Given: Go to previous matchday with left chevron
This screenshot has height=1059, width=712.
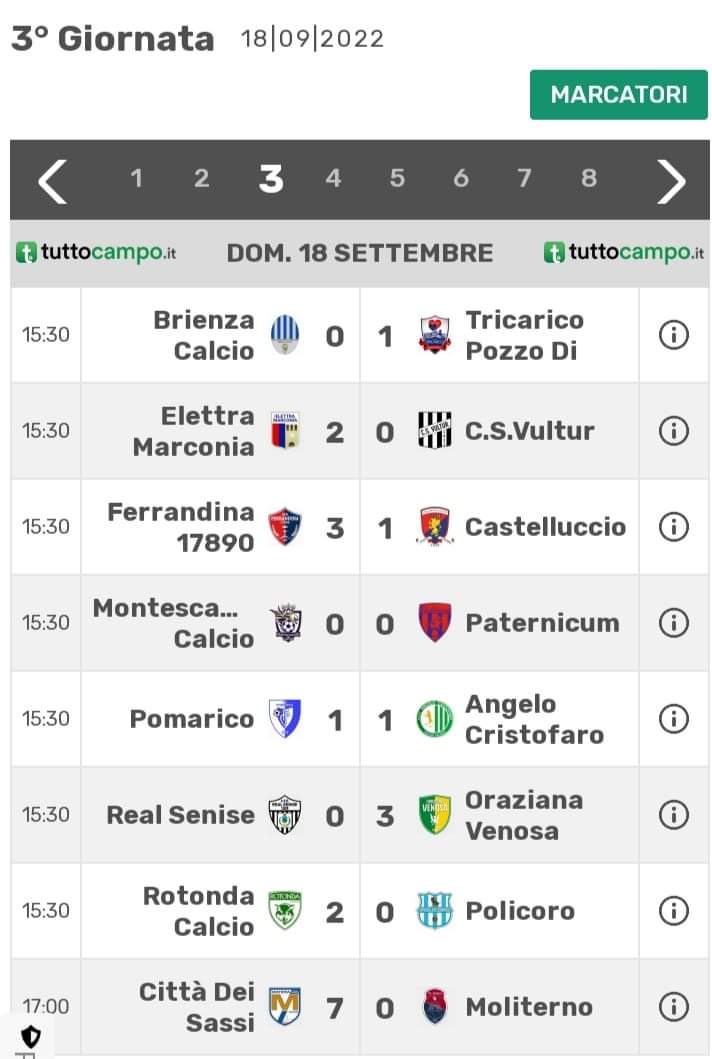Looking at the screenshot, I should (52, 181).
